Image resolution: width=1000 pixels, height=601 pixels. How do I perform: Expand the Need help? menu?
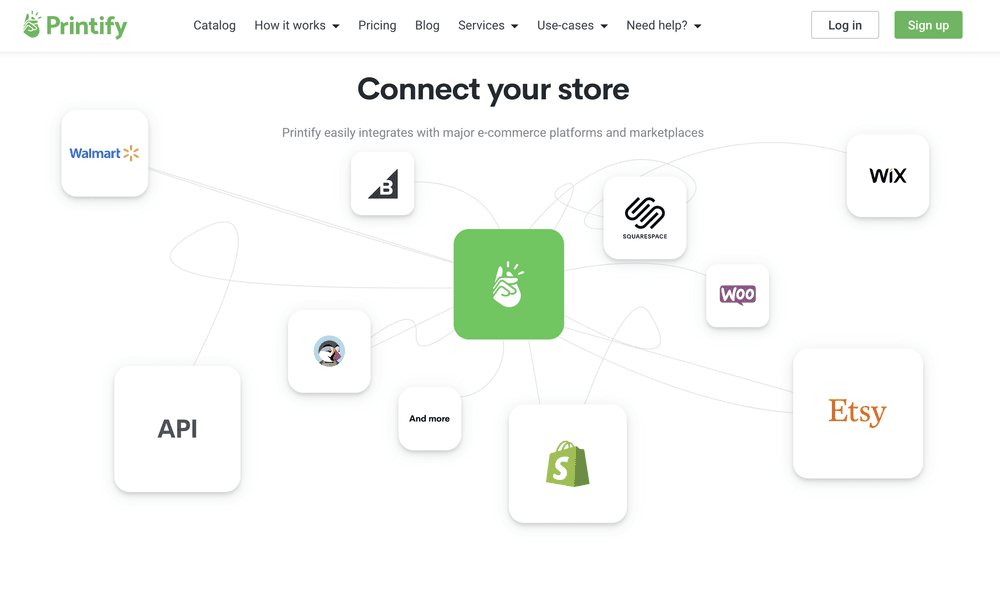[x=663, y=26]
